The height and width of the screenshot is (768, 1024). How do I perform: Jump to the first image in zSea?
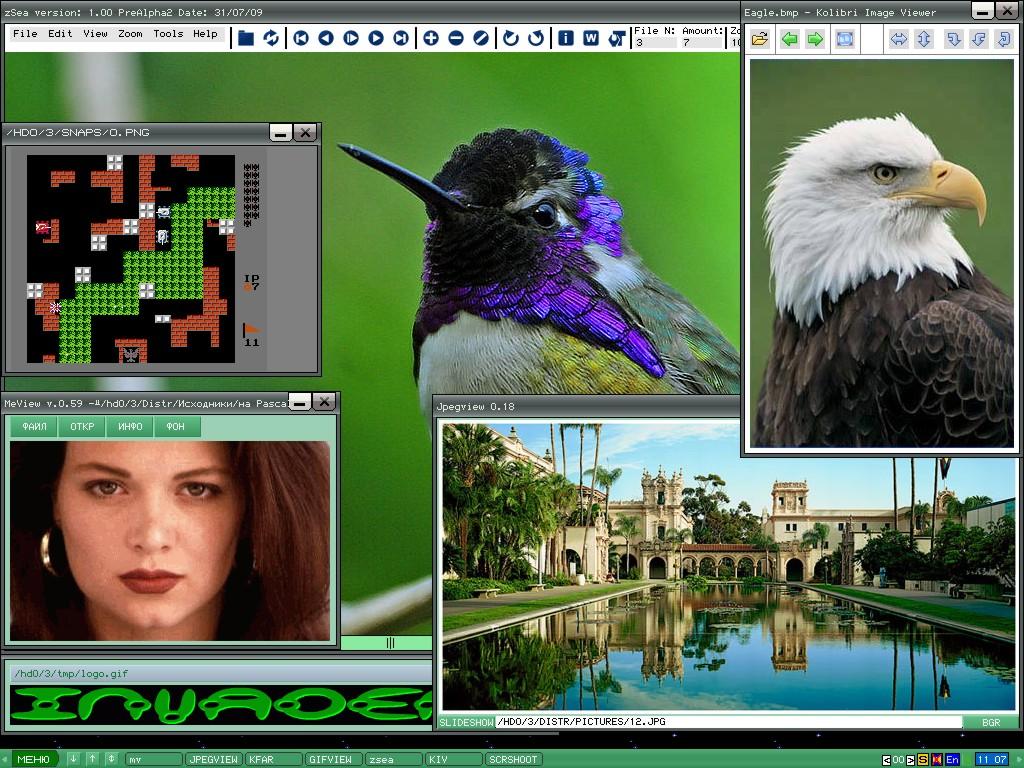pos(301,38)
